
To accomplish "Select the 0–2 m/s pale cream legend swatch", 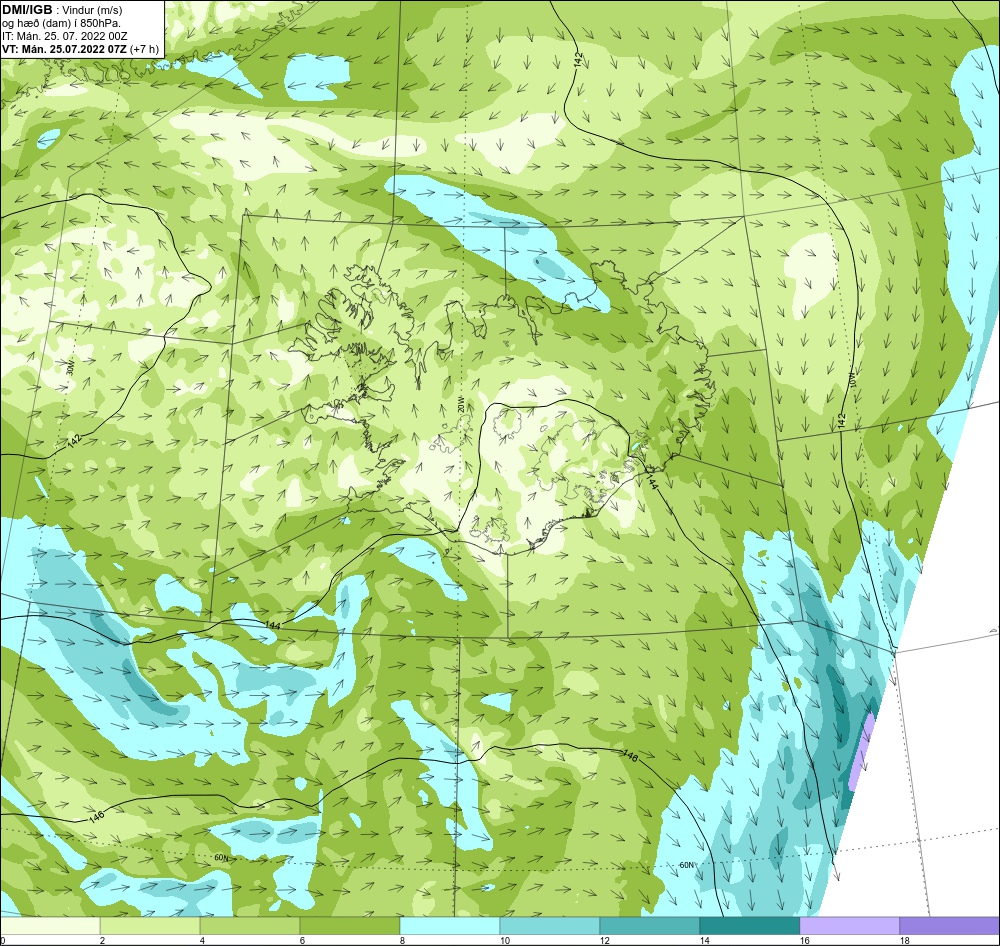I will [x=50, y=925].
